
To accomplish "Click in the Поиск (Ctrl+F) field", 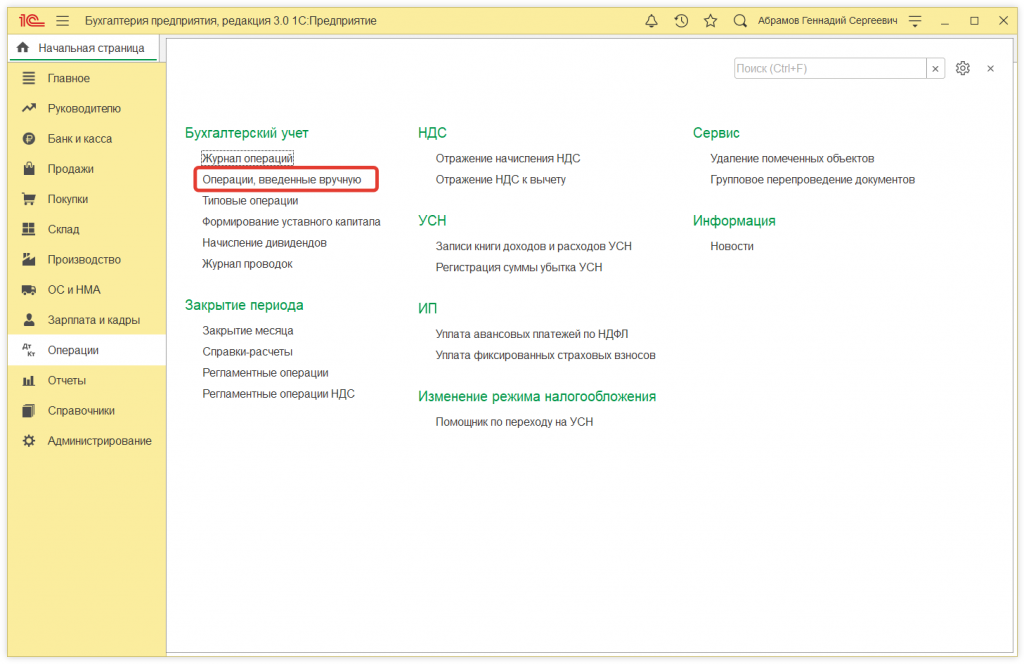I will tap(829, 68).
